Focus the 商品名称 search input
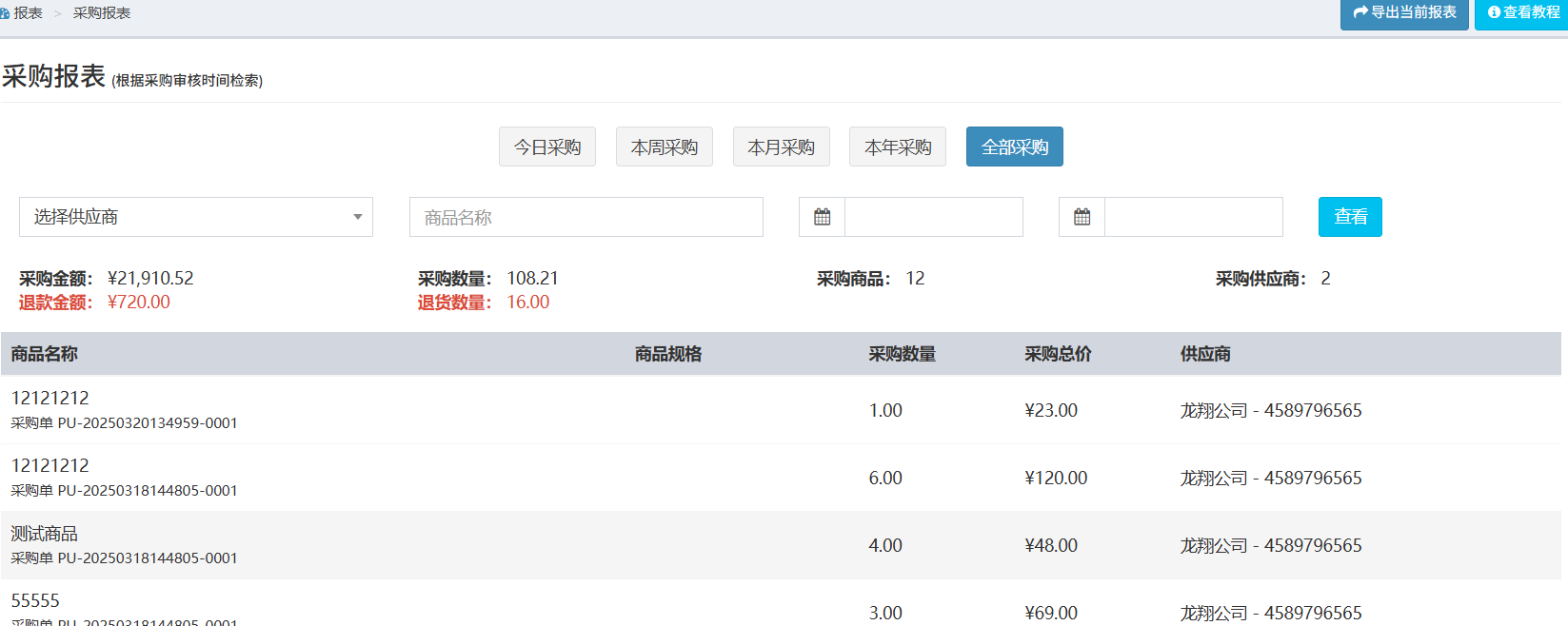This screenshot has width=1568, height=626. [586, 217]
